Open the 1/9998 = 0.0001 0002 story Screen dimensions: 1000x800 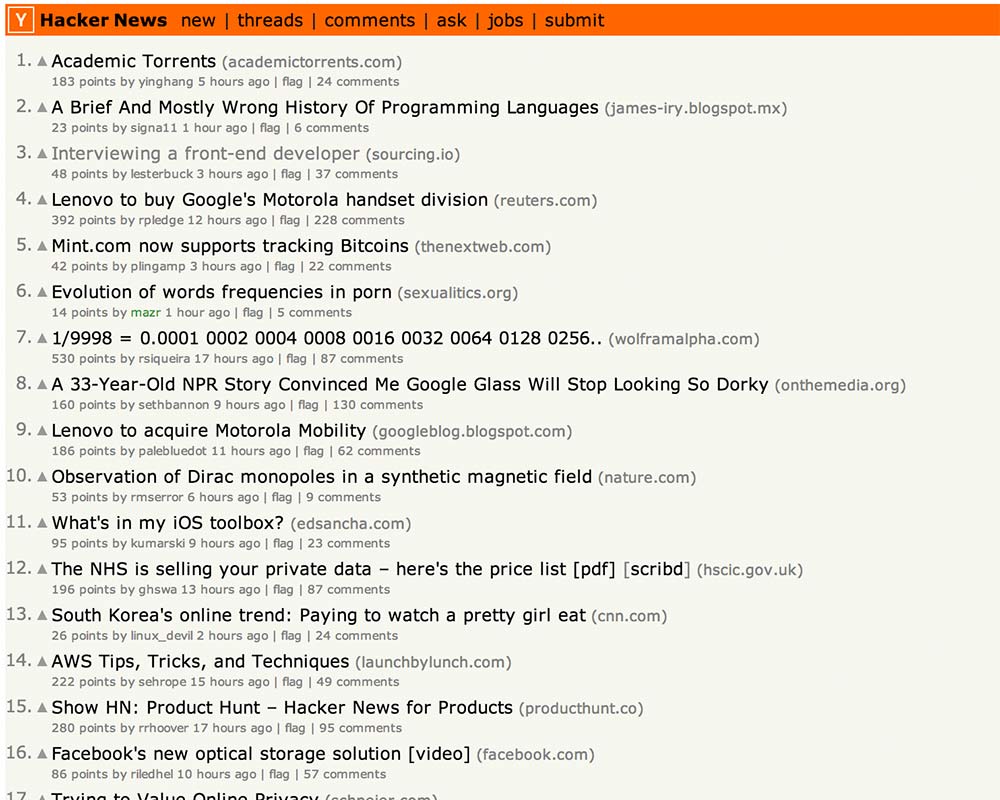tap(327, 338)
